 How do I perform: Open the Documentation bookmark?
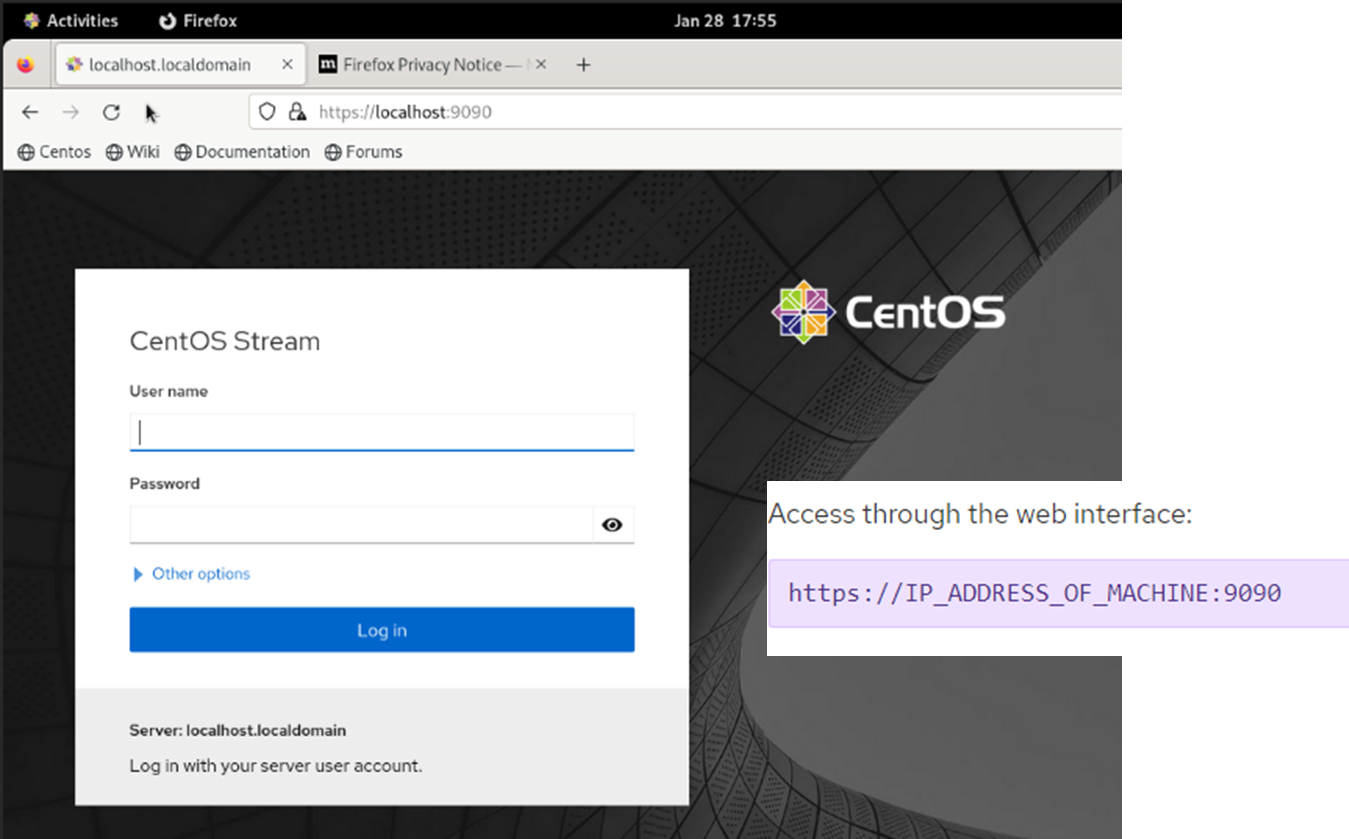242,152
